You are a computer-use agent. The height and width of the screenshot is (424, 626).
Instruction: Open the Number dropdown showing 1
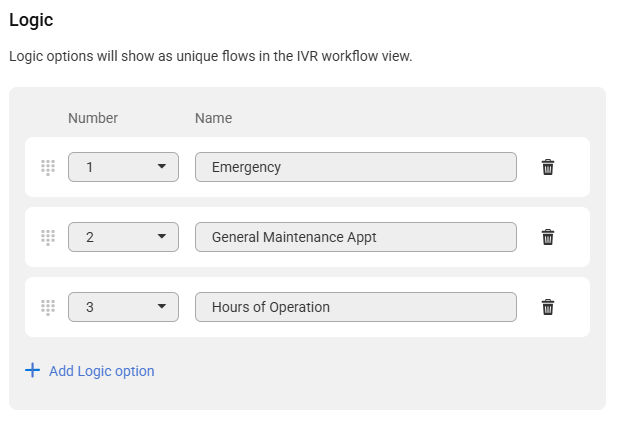(x=123, y=167)
